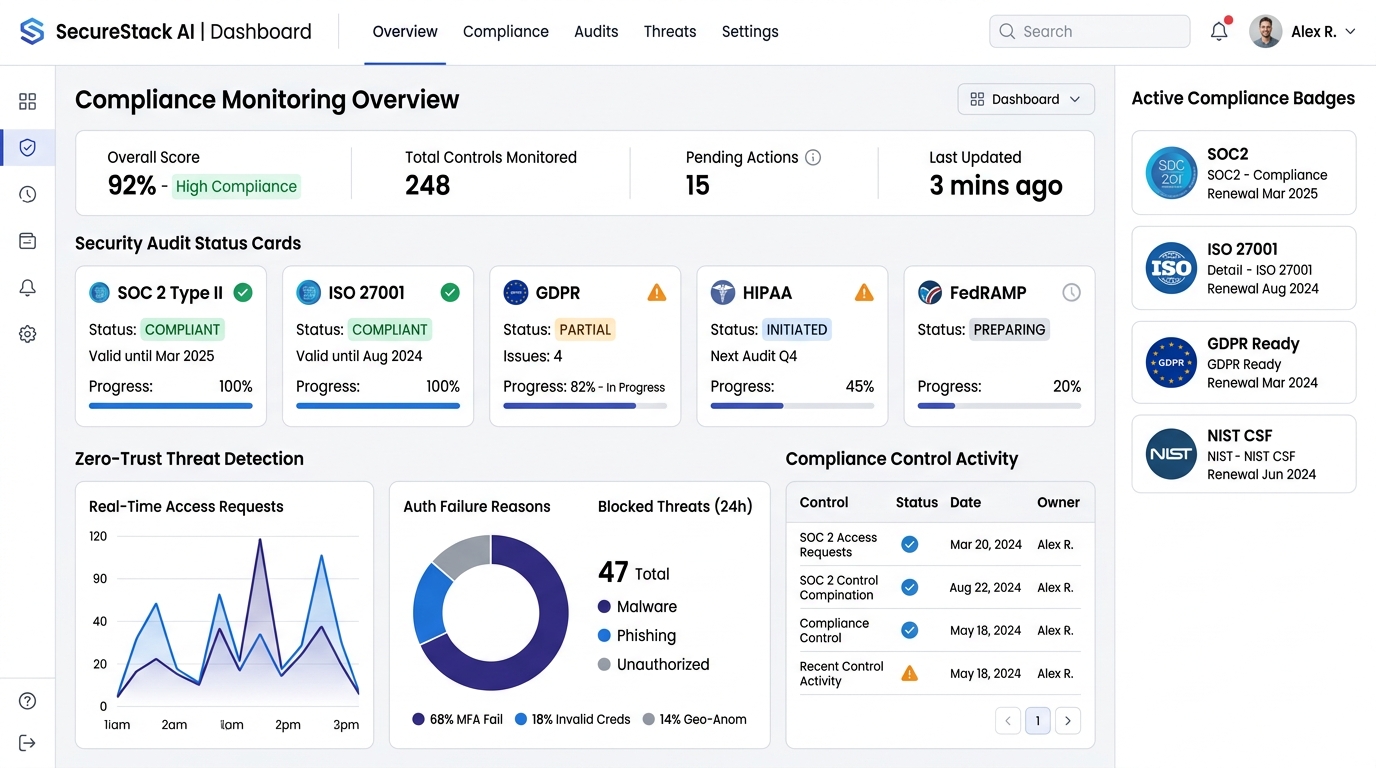1376x768 pixels.
Task: Open the archive box icon in the sidebar
Action: (27, 241)
